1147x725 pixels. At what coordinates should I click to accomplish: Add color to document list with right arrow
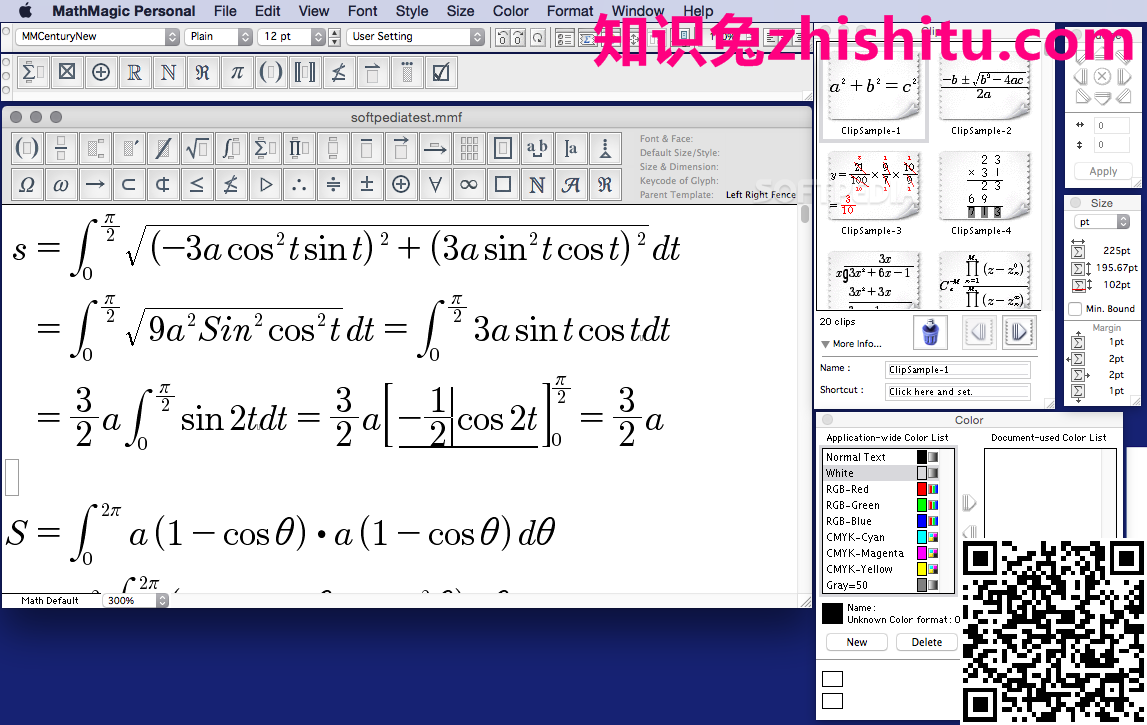(969, 503)
